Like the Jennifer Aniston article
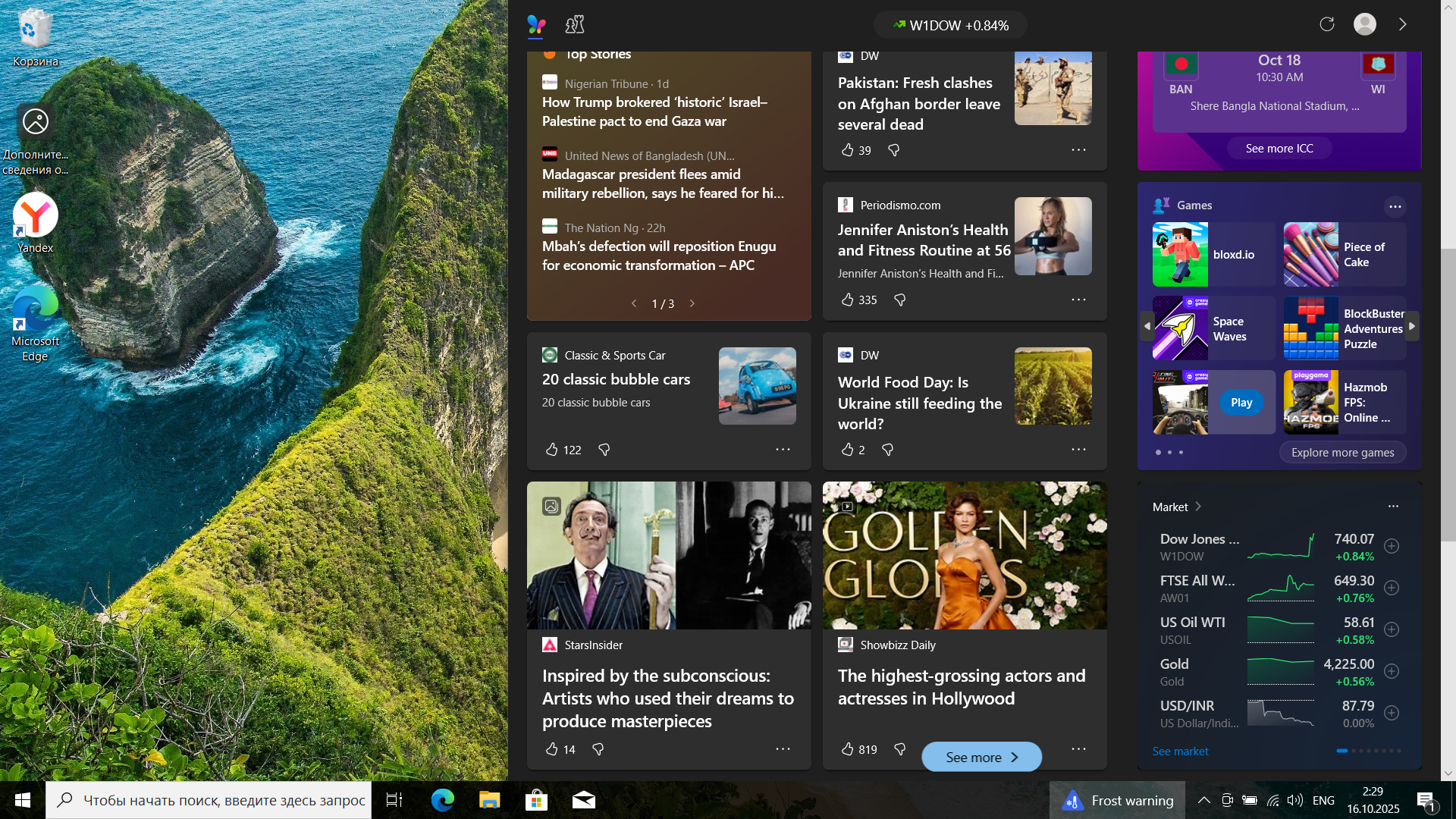This screenshot has height=819, width=1456. [848, 300]
